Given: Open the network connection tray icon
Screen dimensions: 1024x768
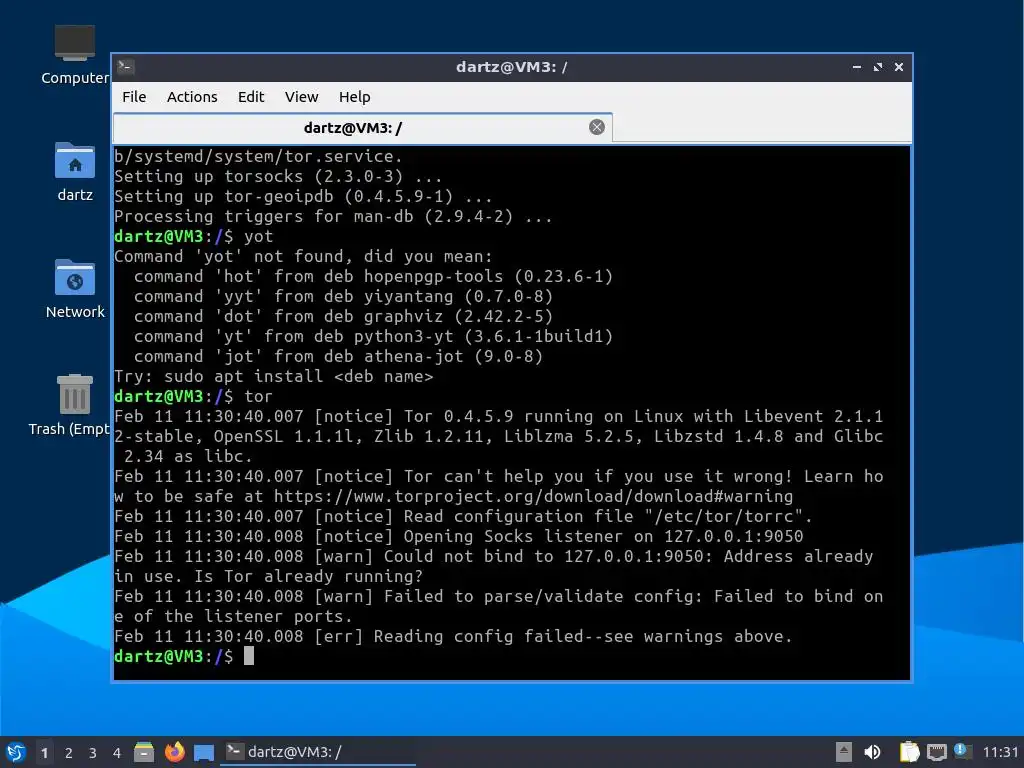Looking at the screenshot, I should (x=936, y=752).
